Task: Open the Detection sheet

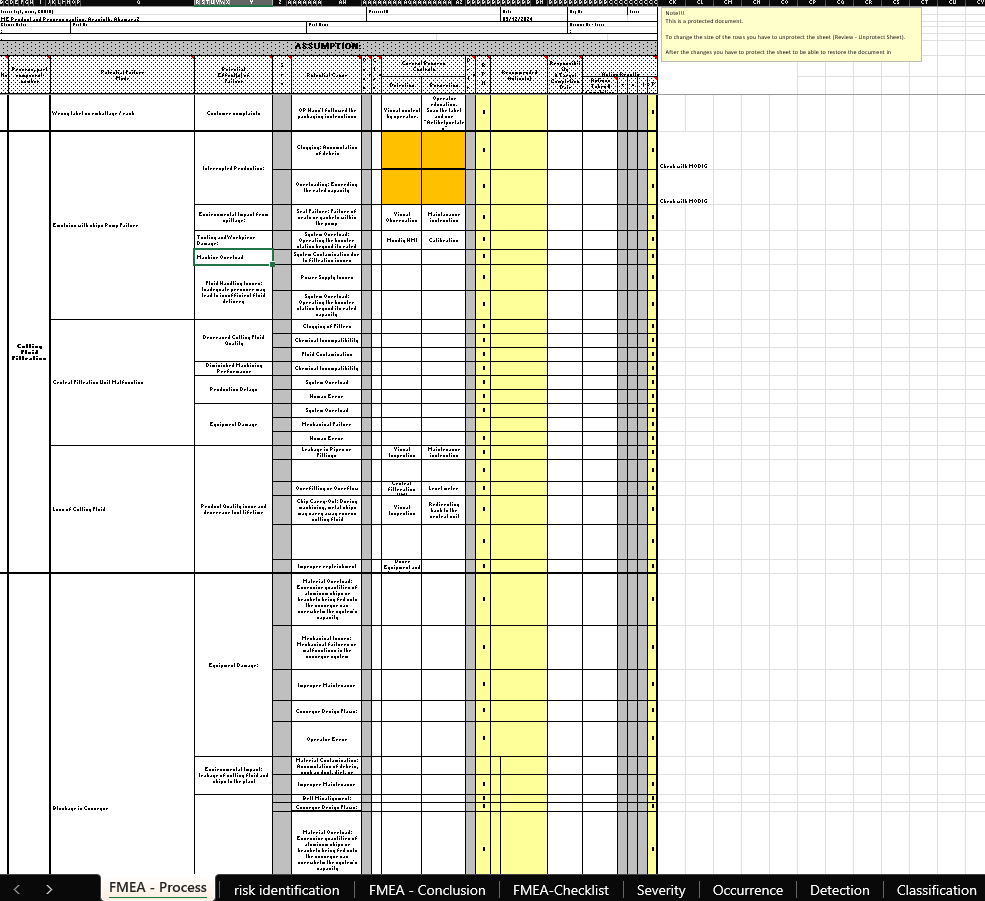Action: pos(839,890)
